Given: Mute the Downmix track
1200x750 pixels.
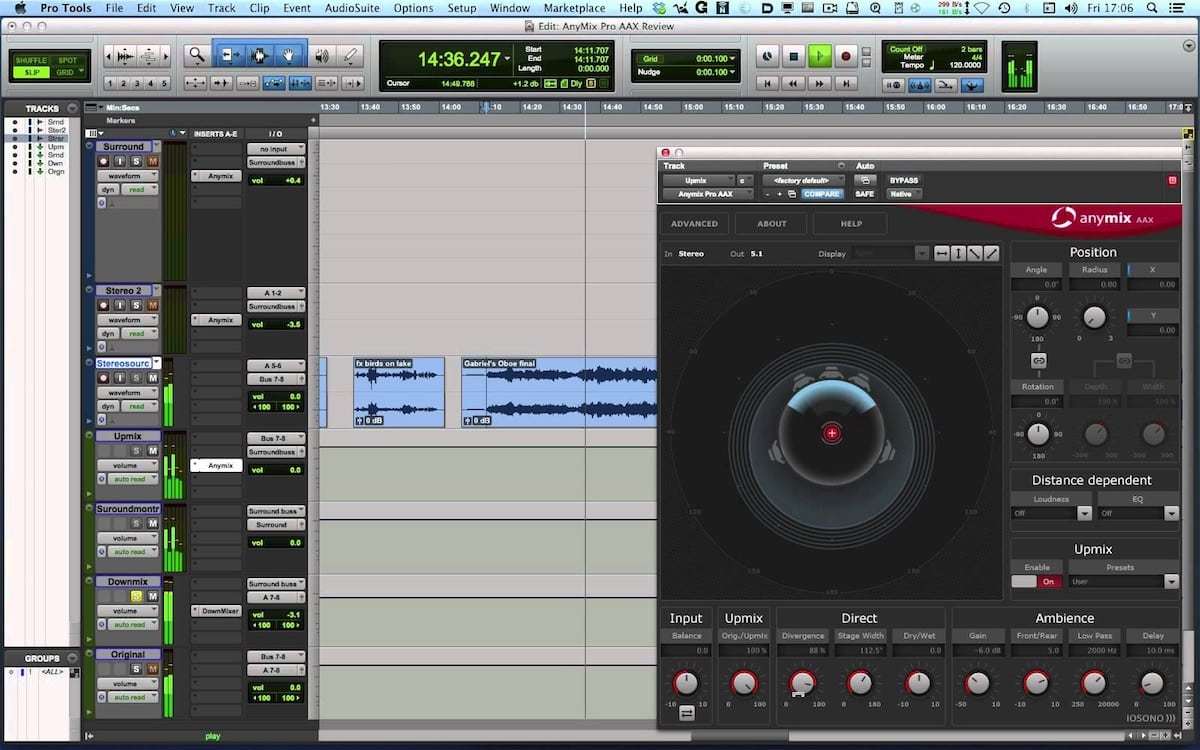Looking at the screenshot, I should click(x=152, y=596).
